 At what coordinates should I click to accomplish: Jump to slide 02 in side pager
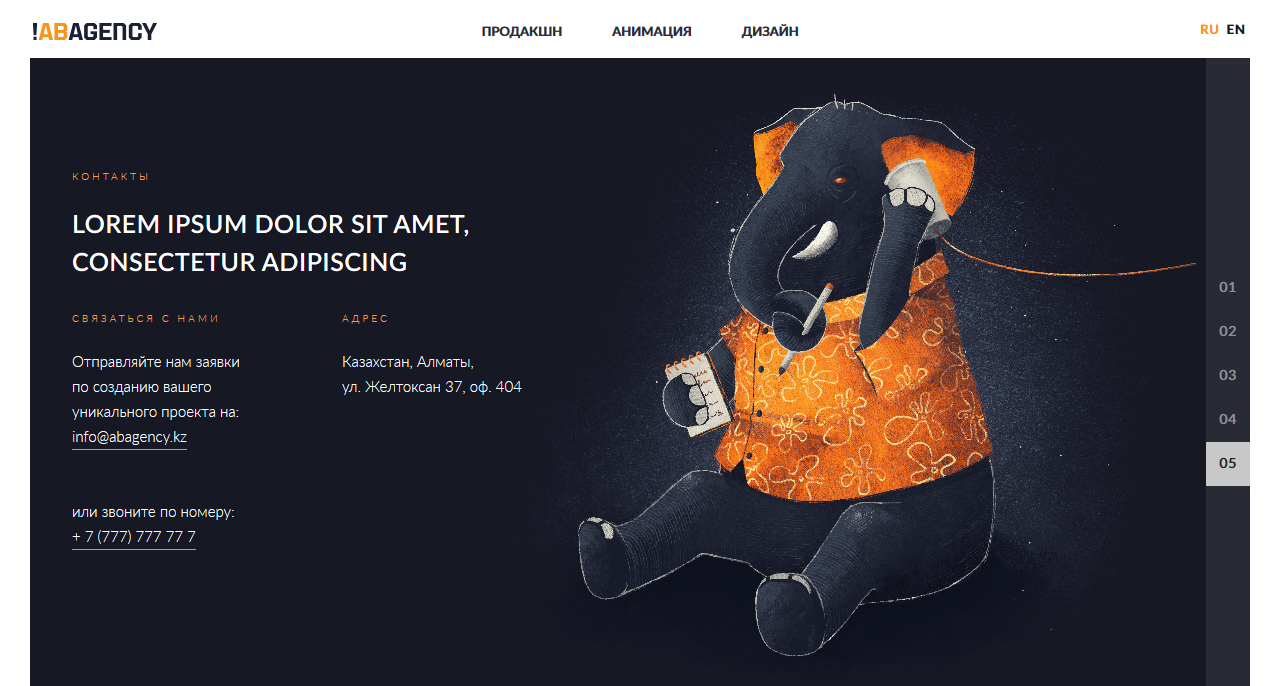[1228, 331]
